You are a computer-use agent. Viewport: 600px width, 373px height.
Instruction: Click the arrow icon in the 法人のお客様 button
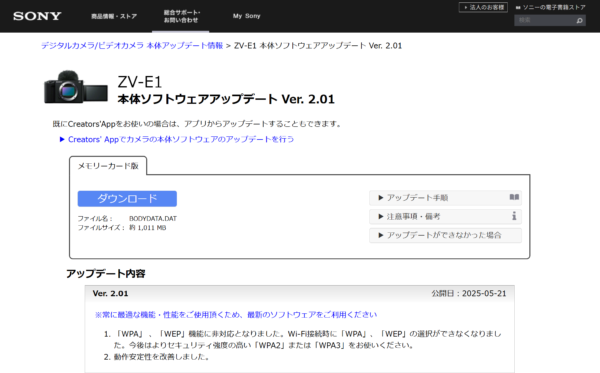pyautogui.click(x=465, y=7)
